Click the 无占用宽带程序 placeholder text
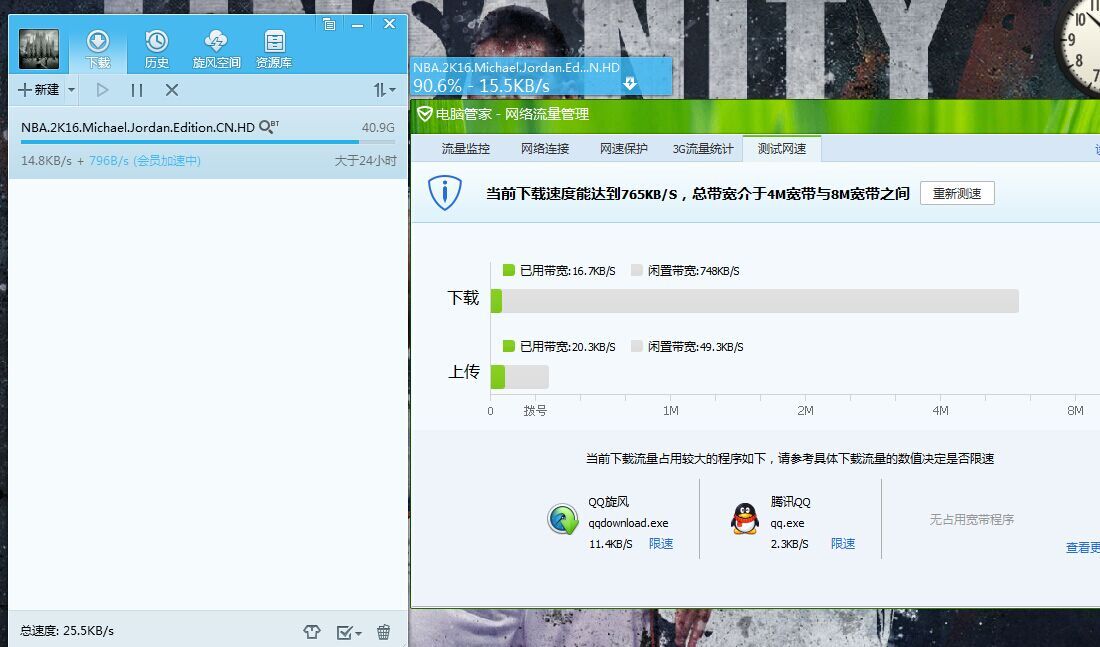Screen dimensions: 1100x647 972,519
